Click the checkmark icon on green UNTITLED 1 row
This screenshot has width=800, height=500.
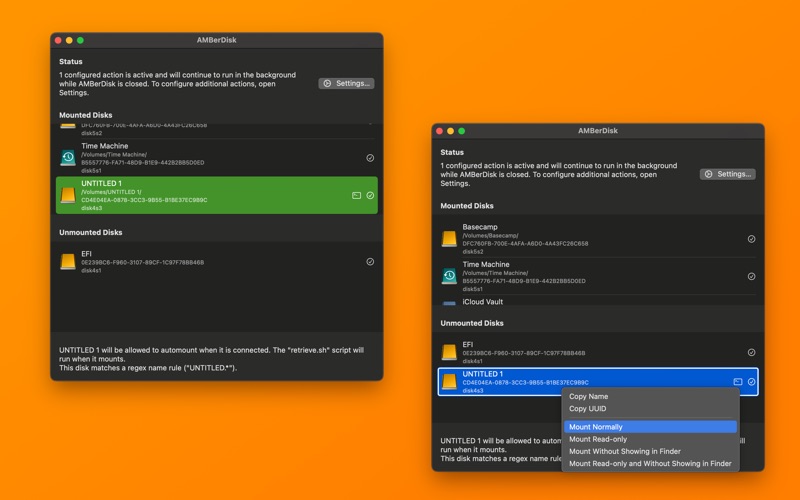(370, 195)
